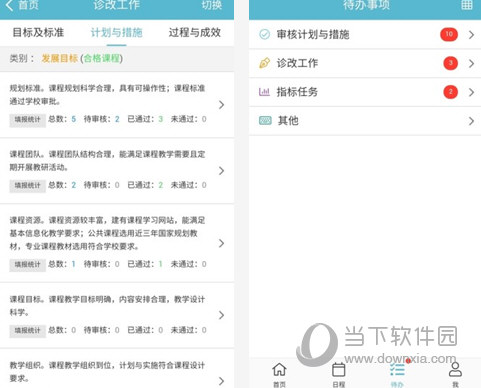The width and height of the screenshot is (481, 388).
Task: Expand 审核计划与措施 chevron
Action: pyautogui.click(x=471, y=34)
